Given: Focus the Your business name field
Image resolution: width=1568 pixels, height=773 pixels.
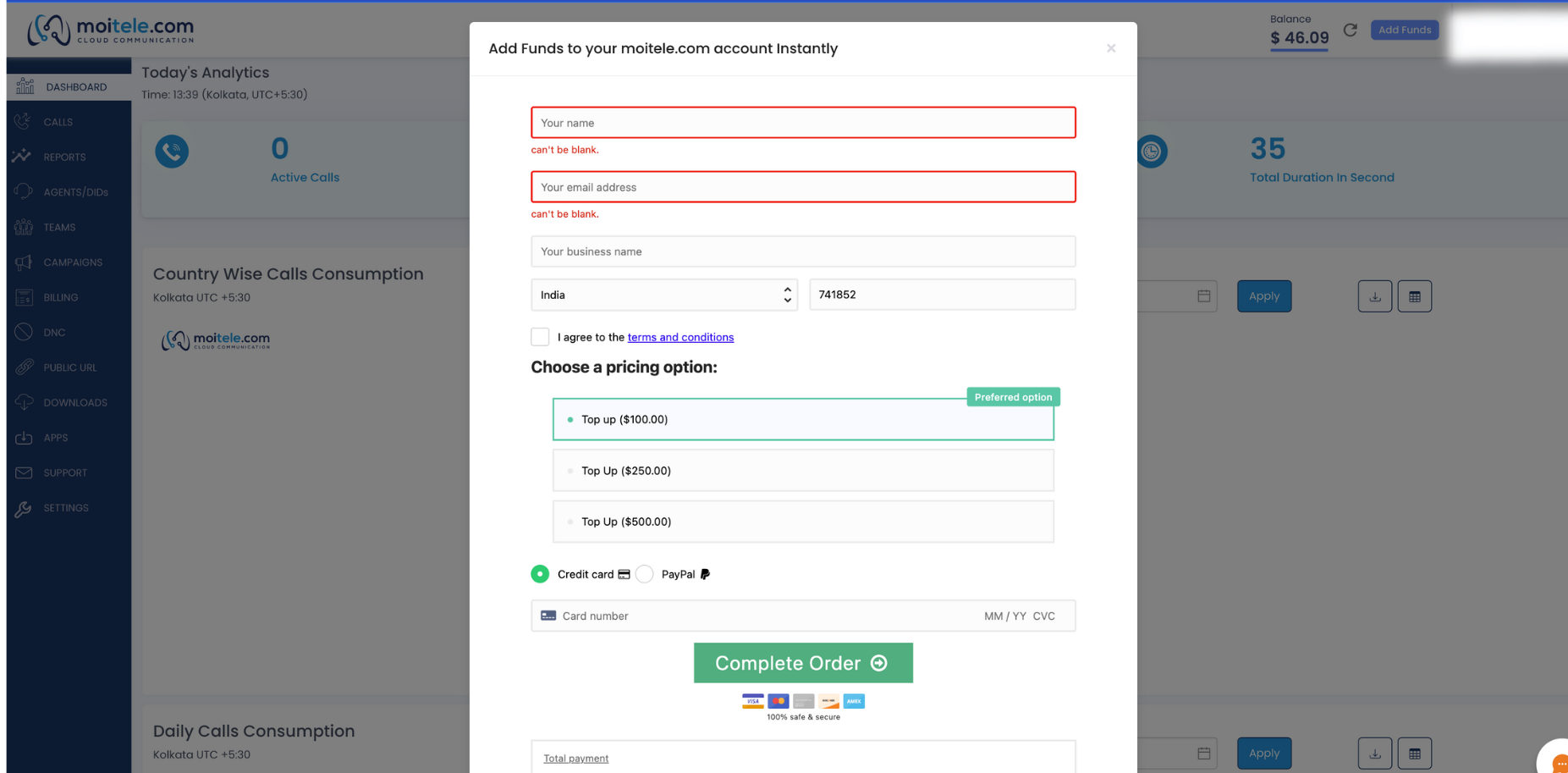Looking at the screenshot, I should (803, 251).
